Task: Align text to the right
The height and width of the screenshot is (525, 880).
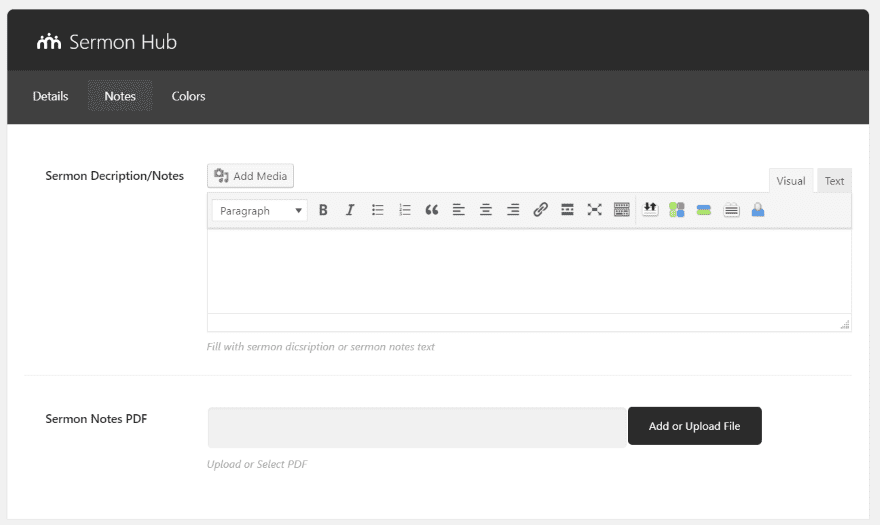Action: [x=513, y=210]
